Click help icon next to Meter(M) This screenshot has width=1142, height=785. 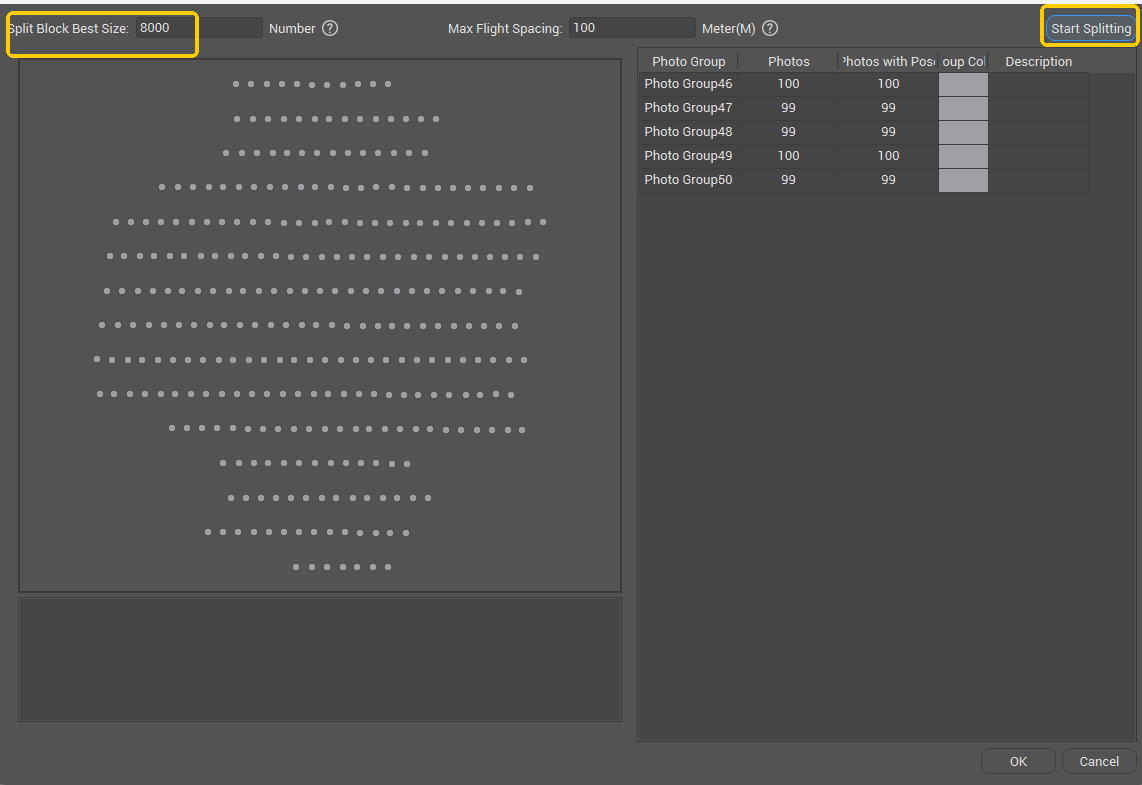pyautogui.click(x=769, y=28)
